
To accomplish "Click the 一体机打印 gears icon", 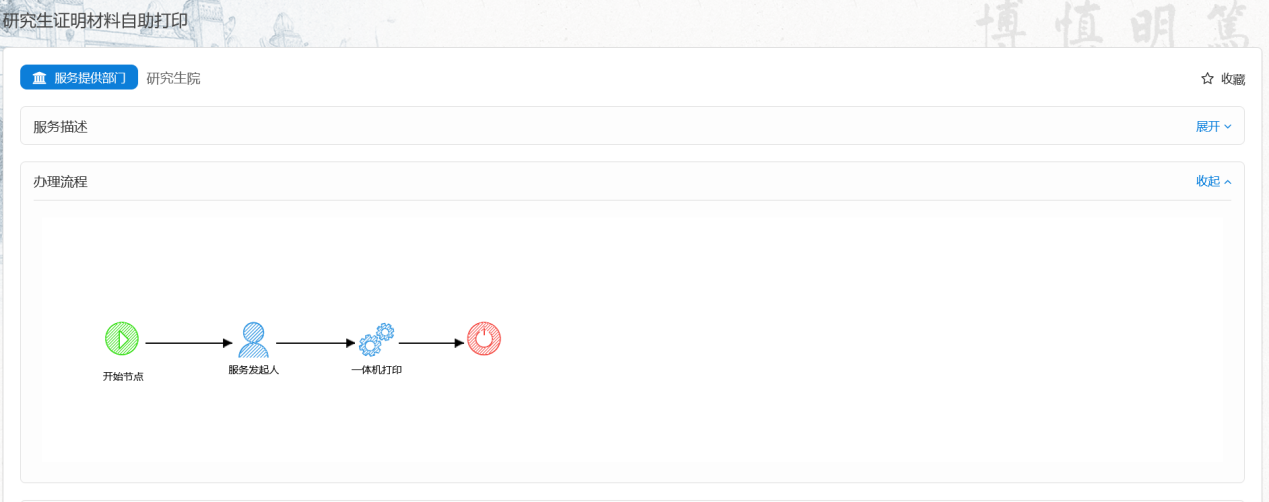I will pos(376,340).
